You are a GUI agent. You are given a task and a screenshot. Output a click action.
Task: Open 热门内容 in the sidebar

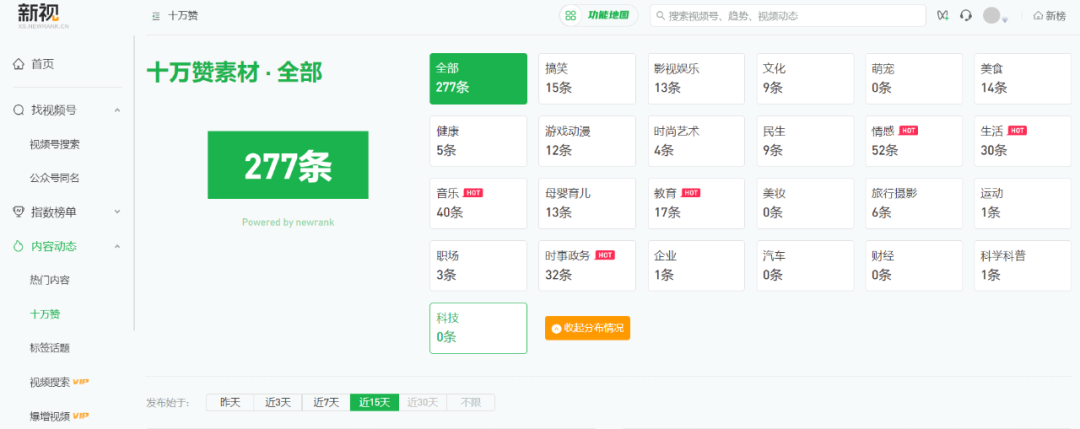[x=50, y=280]
